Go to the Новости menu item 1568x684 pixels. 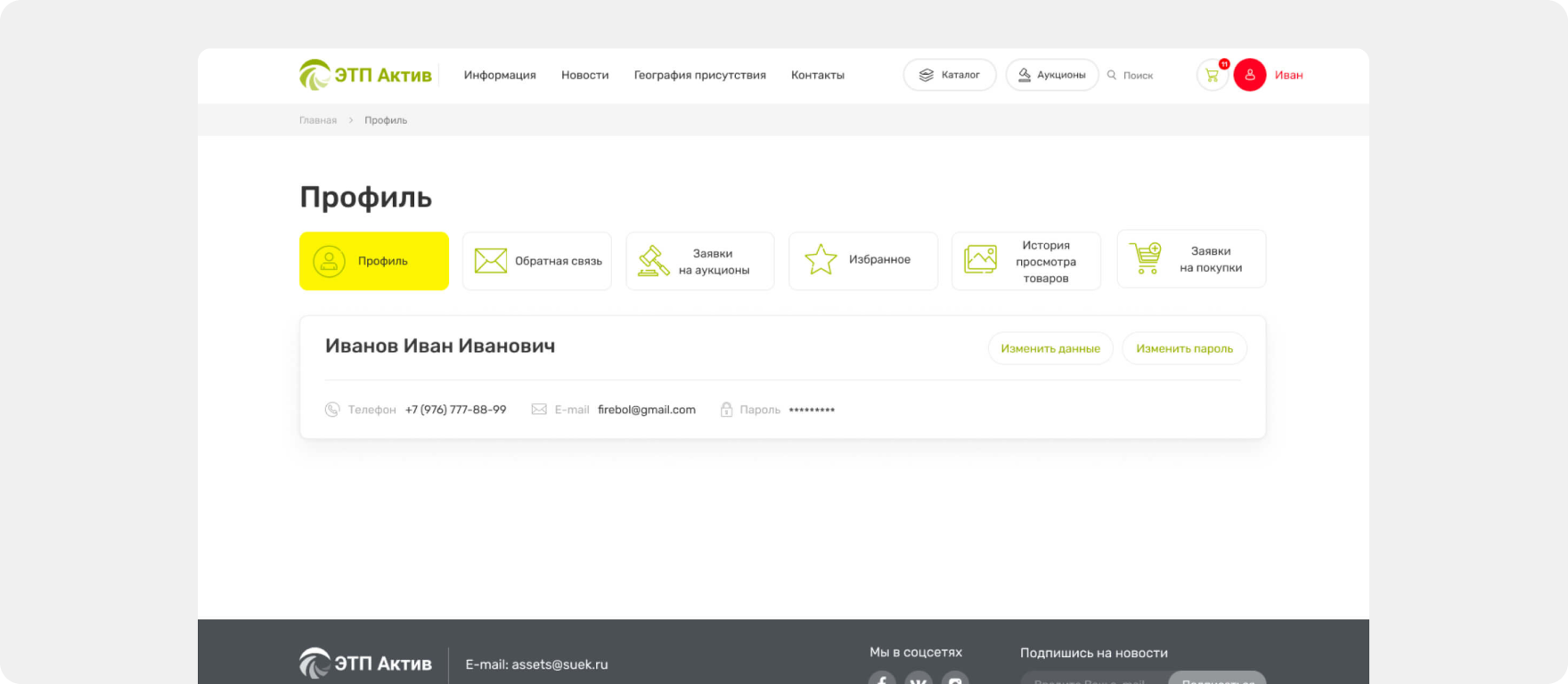pyautogui.click(x=584, y=76)
